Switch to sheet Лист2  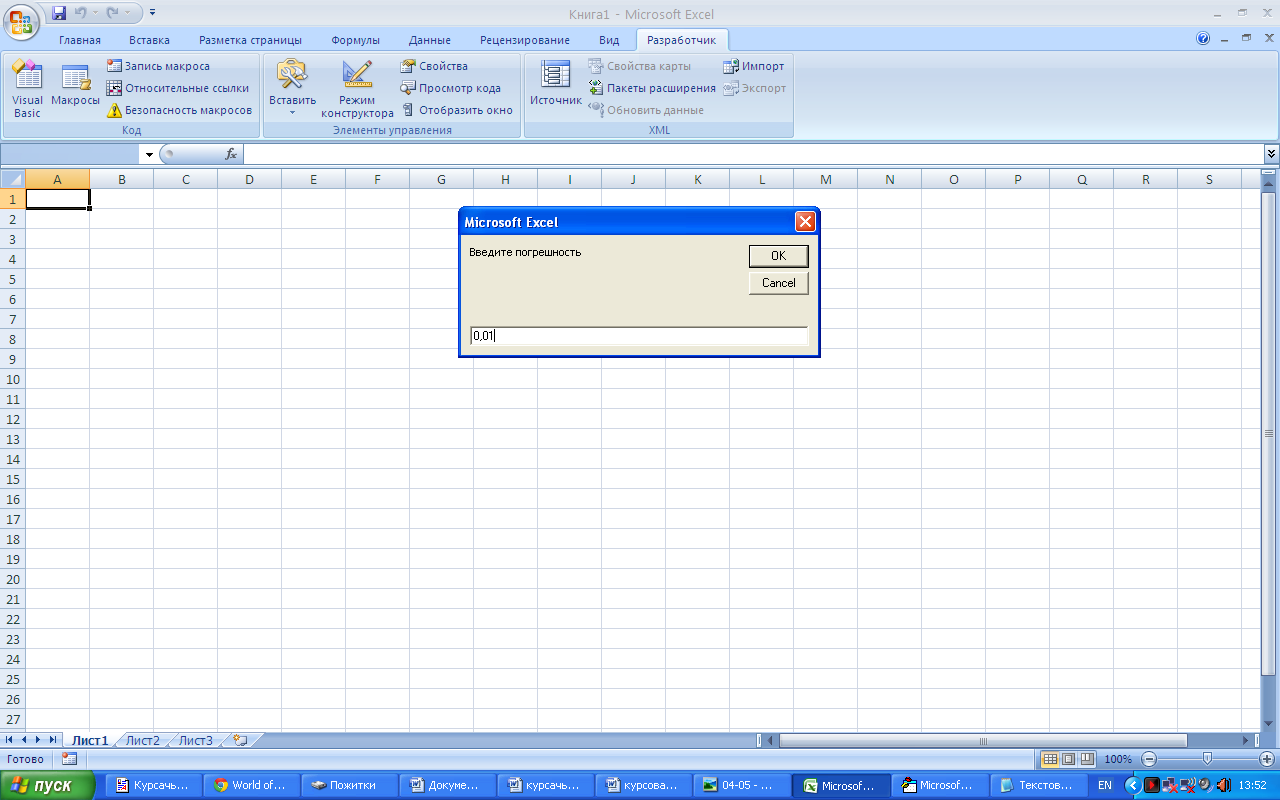pos(142,741)
